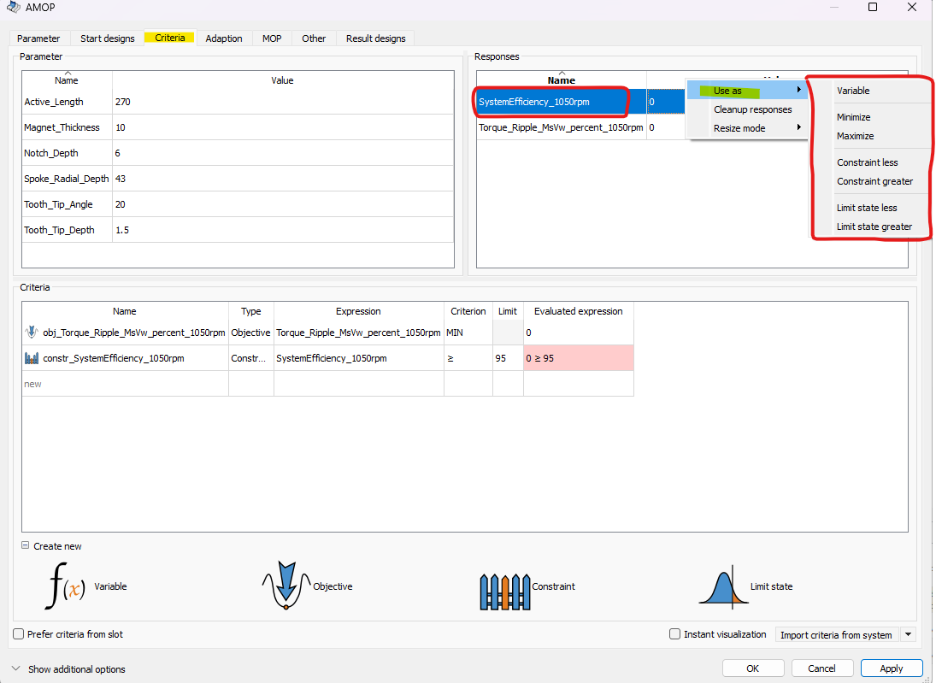Click the constraint icon beside constr_SystemEfficiency row
Screen dimensions: 936x684
[x=33, y=358]
